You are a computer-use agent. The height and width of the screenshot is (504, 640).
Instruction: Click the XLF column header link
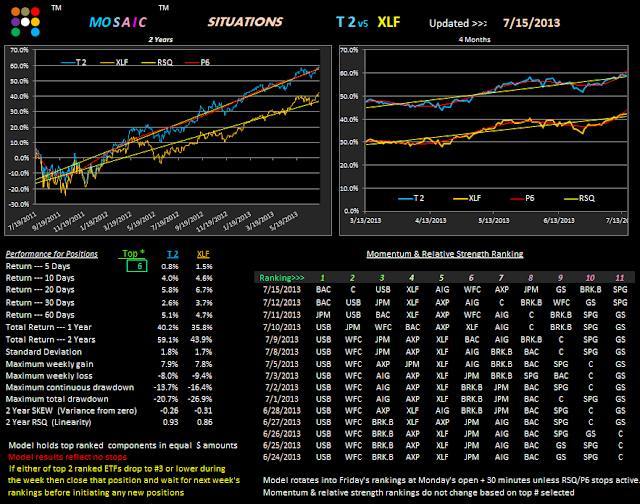[203, 254]
